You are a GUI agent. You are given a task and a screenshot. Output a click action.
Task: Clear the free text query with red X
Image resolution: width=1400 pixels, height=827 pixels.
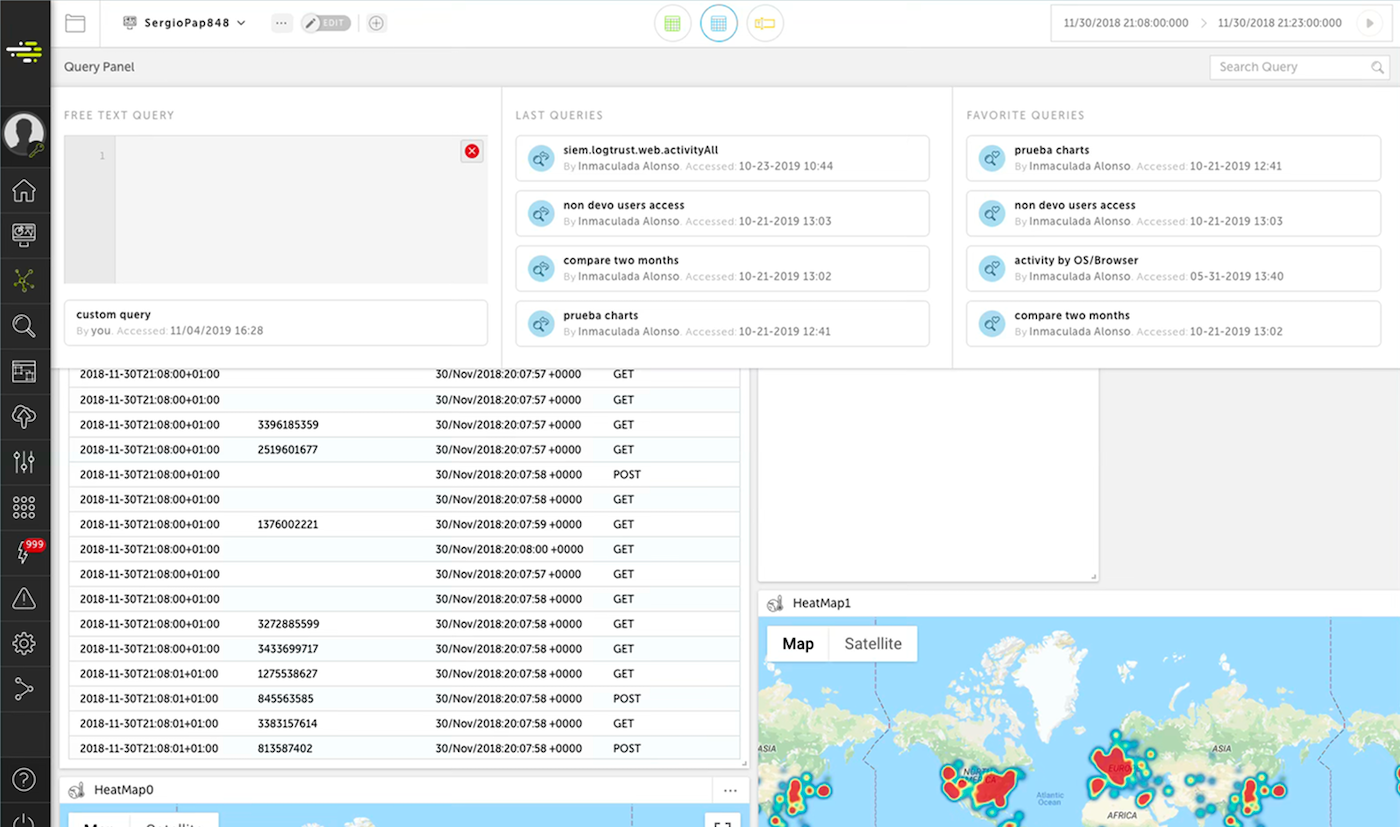(472, 151)
